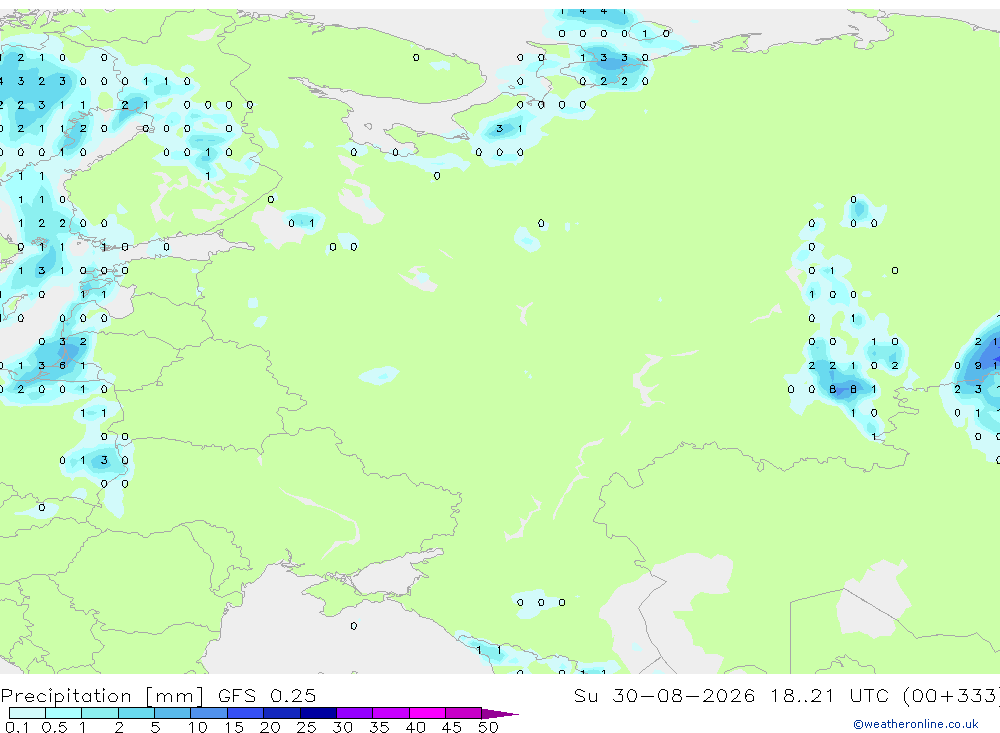The image size is (1000, 733).
Task: Click the 'Precipitation [mm]' title text
Action: [102, 696]
